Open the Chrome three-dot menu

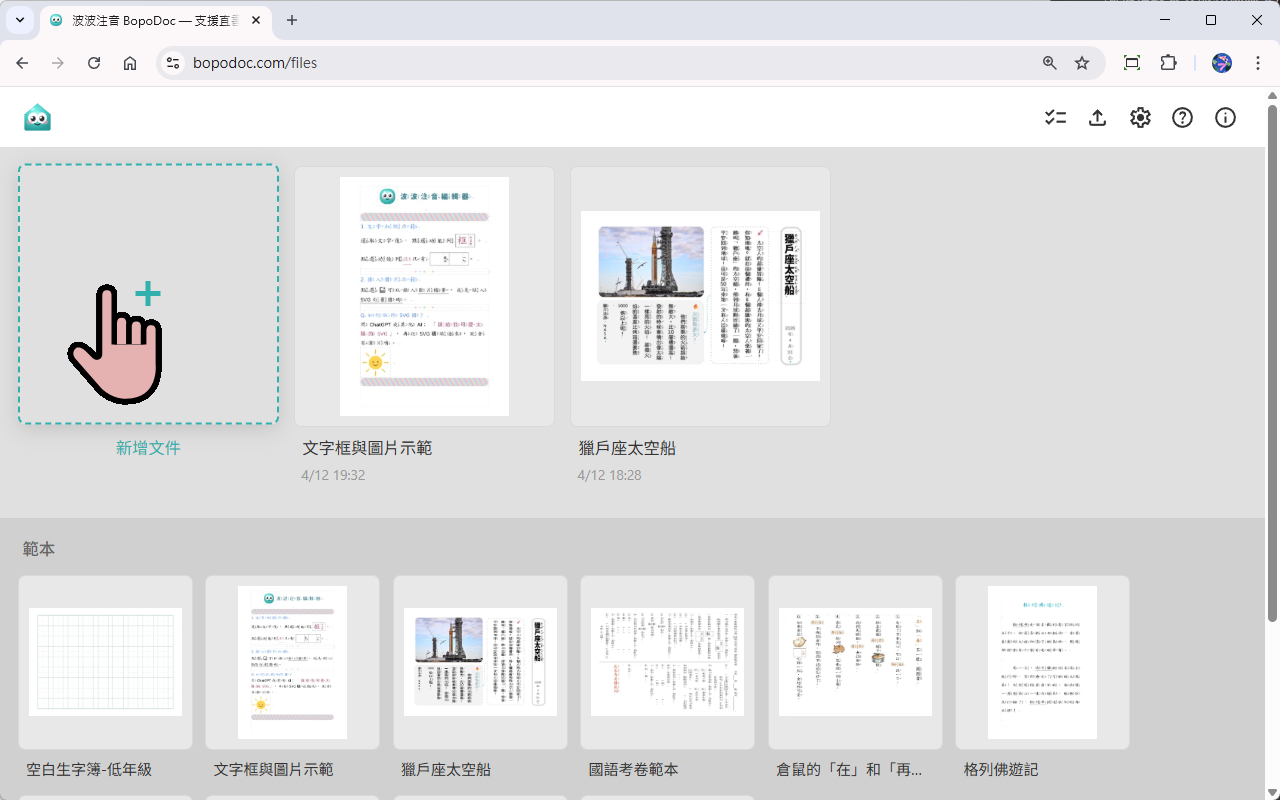pyautogui.click(x=1258, y=62)
